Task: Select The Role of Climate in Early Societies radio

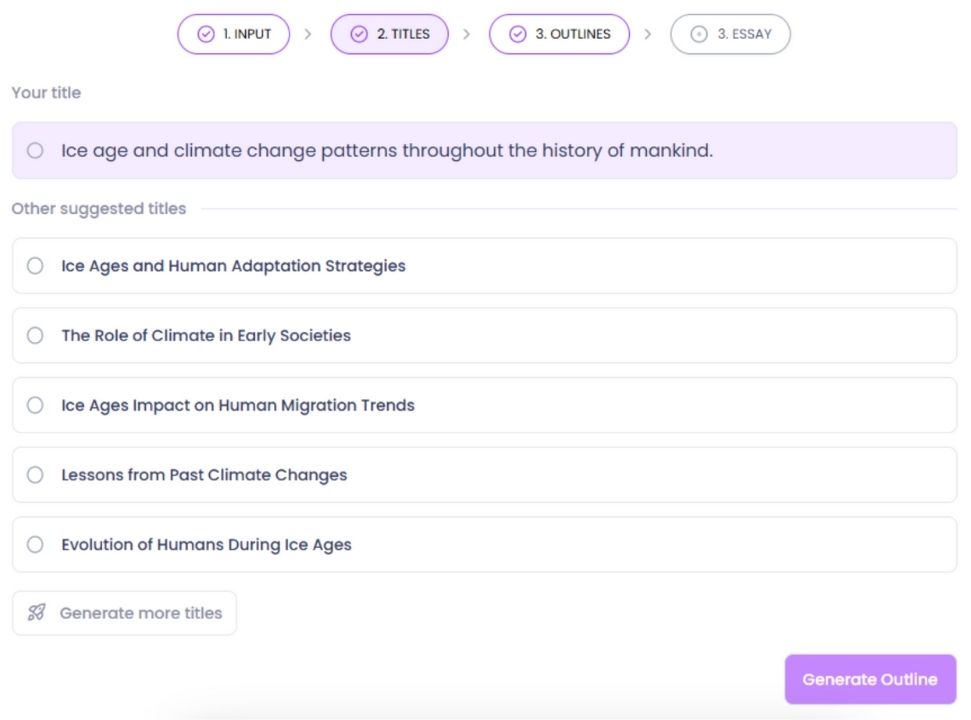Action: pos(35,336)
